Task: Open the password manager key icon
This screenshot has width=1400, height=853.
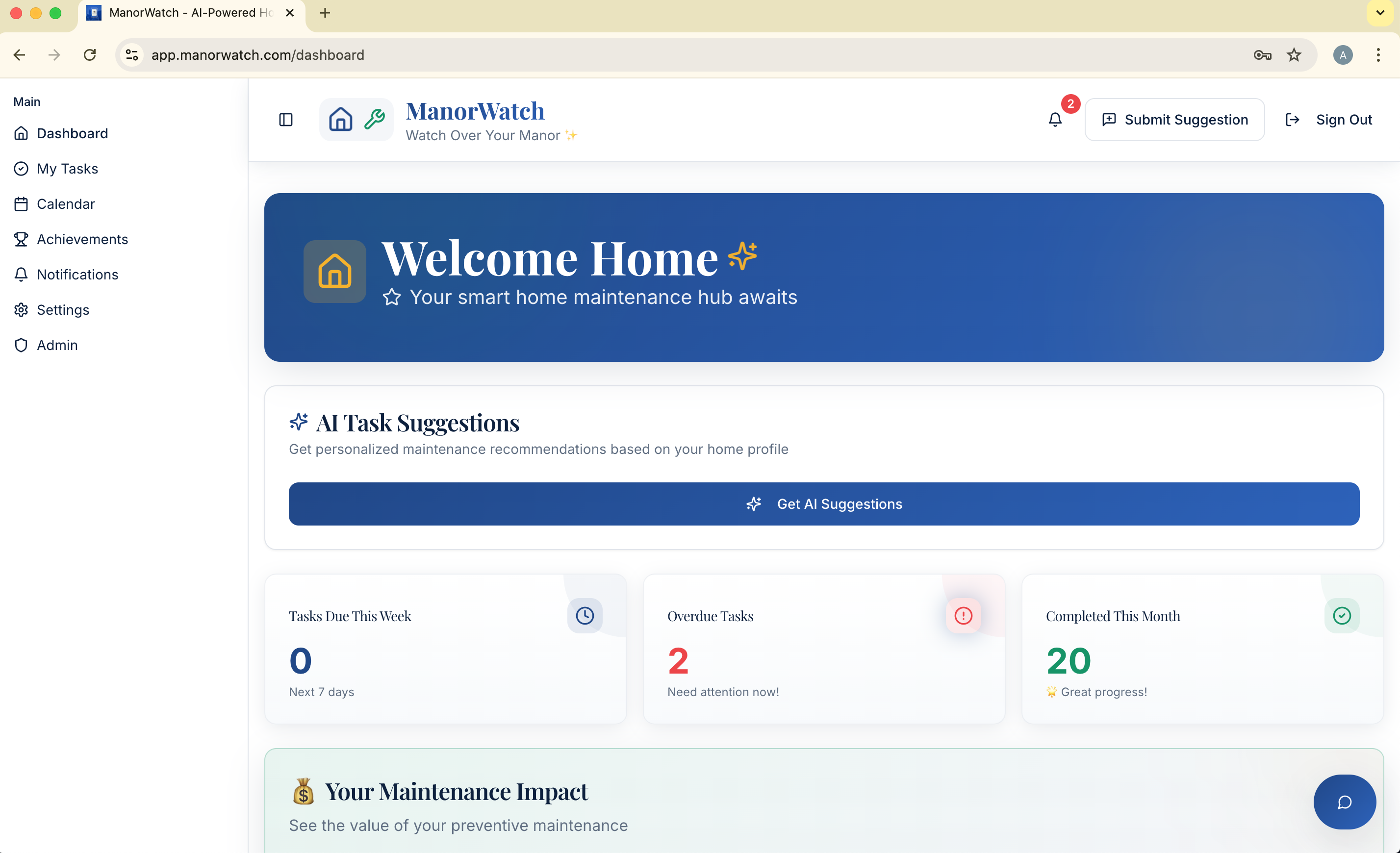Action: coord(1262,55)
